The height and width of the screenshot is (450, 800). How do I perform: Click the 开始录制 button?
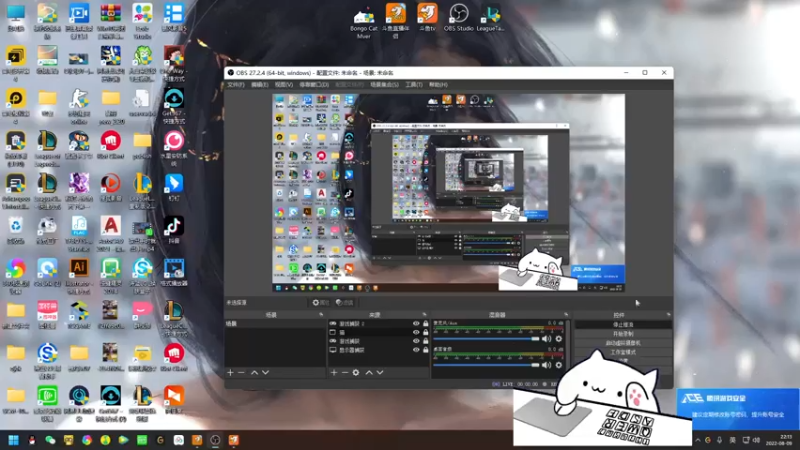click(x=622, y=334)
